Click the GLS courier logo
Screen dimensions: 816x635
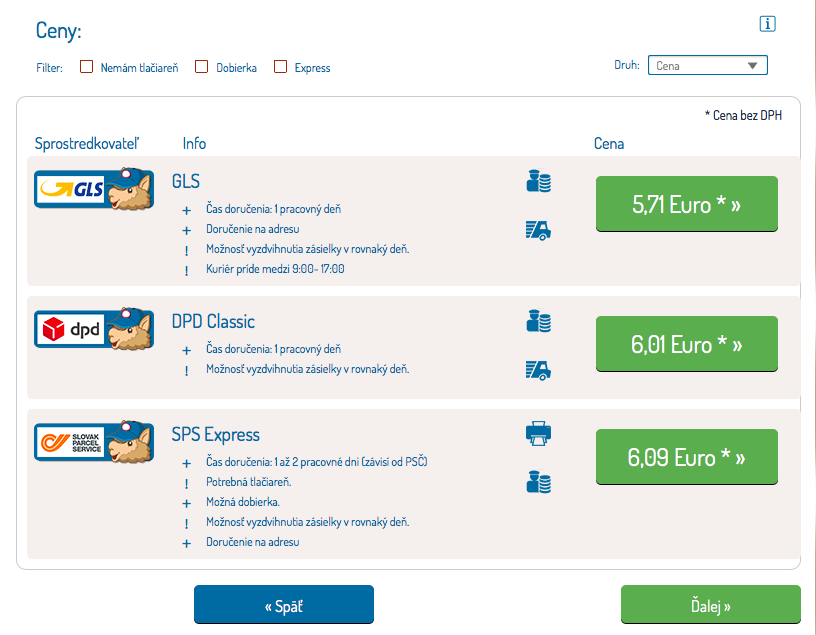coord(94,190)
